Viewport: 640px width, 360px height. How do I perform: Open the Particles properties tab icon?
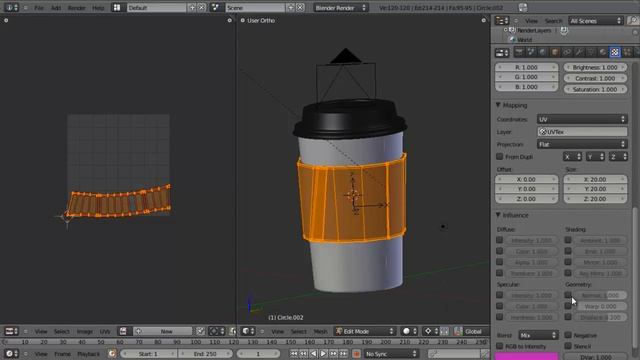click(627, 52)
